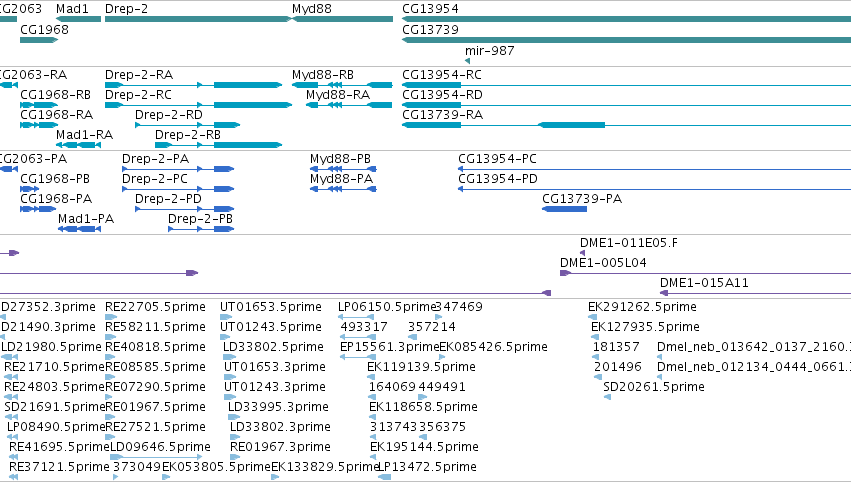Select the Mad1 gene label
The image size is (851, 482).
pyautogui.click(x=72, y=9)
